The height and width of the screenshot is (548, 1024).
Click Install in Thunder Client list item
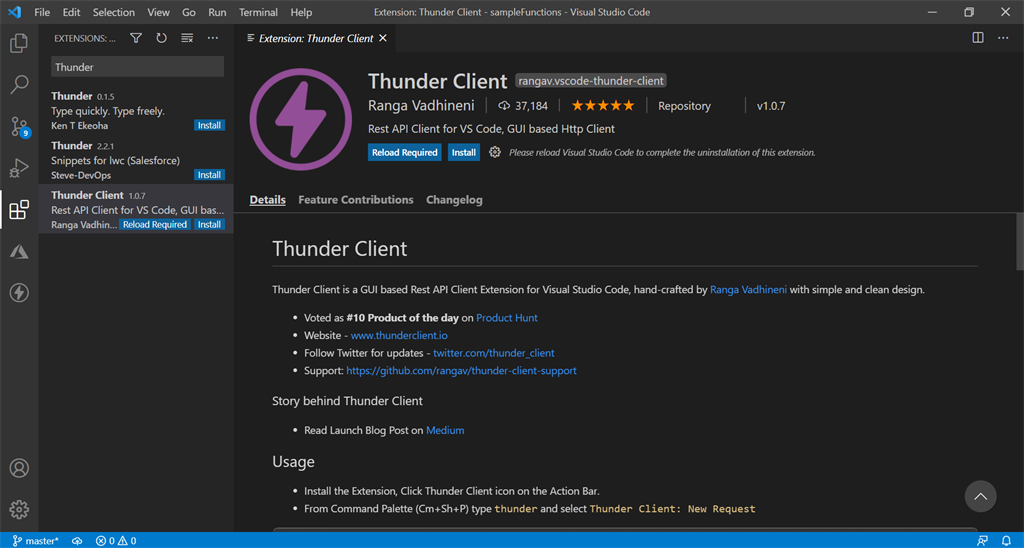209,225
